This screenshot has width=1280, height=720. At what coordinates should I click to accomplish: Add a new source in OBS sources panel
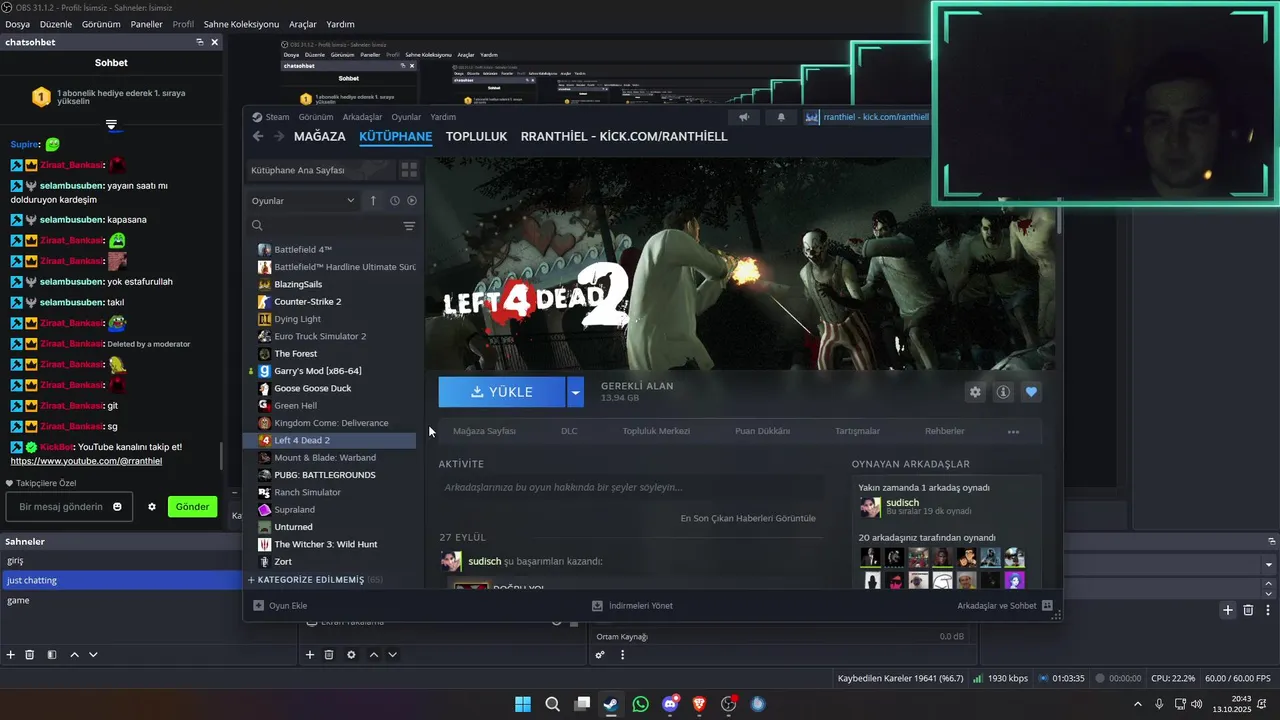coord(310,655)
